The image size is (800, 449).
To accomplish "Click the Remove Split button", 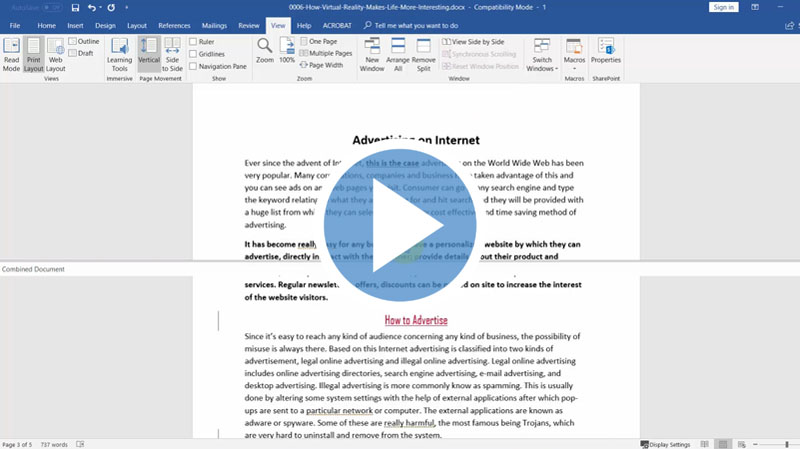I will click(x=424, y=54).
